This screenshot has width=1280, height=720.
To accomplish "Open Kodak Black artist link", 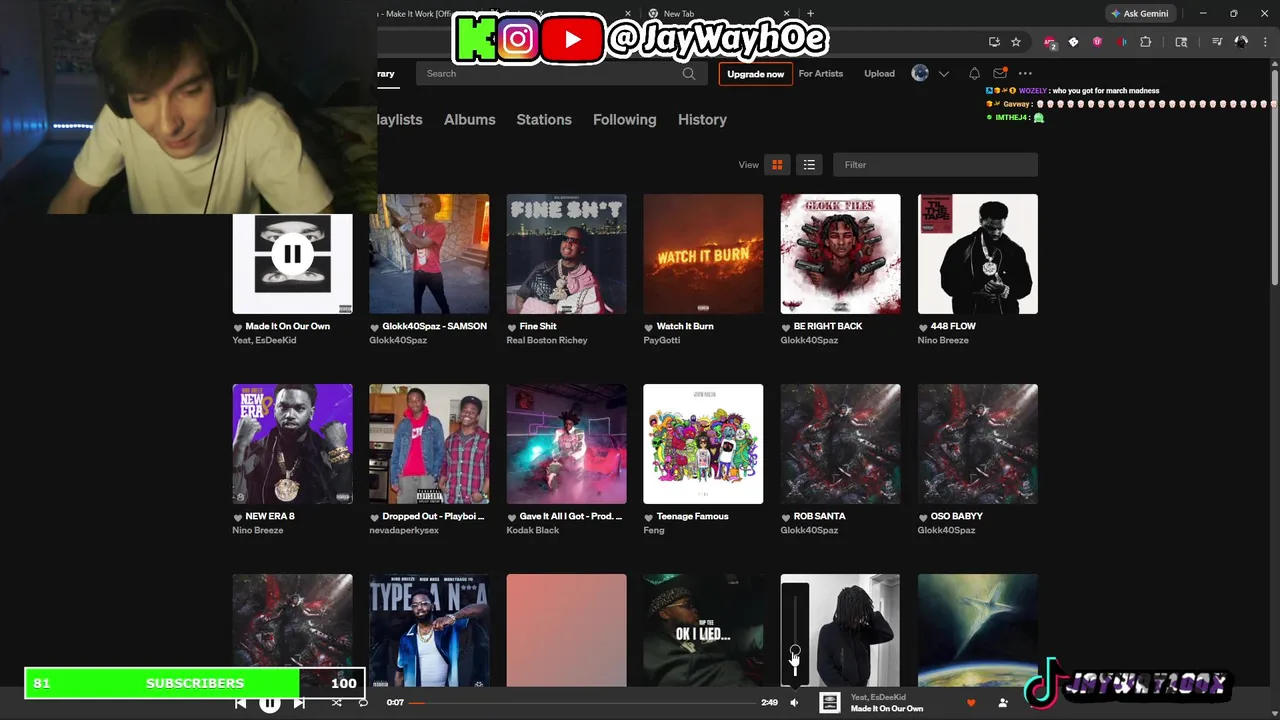I will click(533, 530).
